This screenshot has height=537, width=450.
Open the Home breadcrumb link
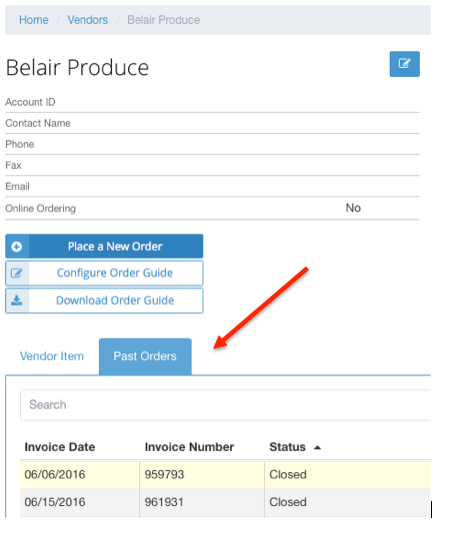pos(34,20)
